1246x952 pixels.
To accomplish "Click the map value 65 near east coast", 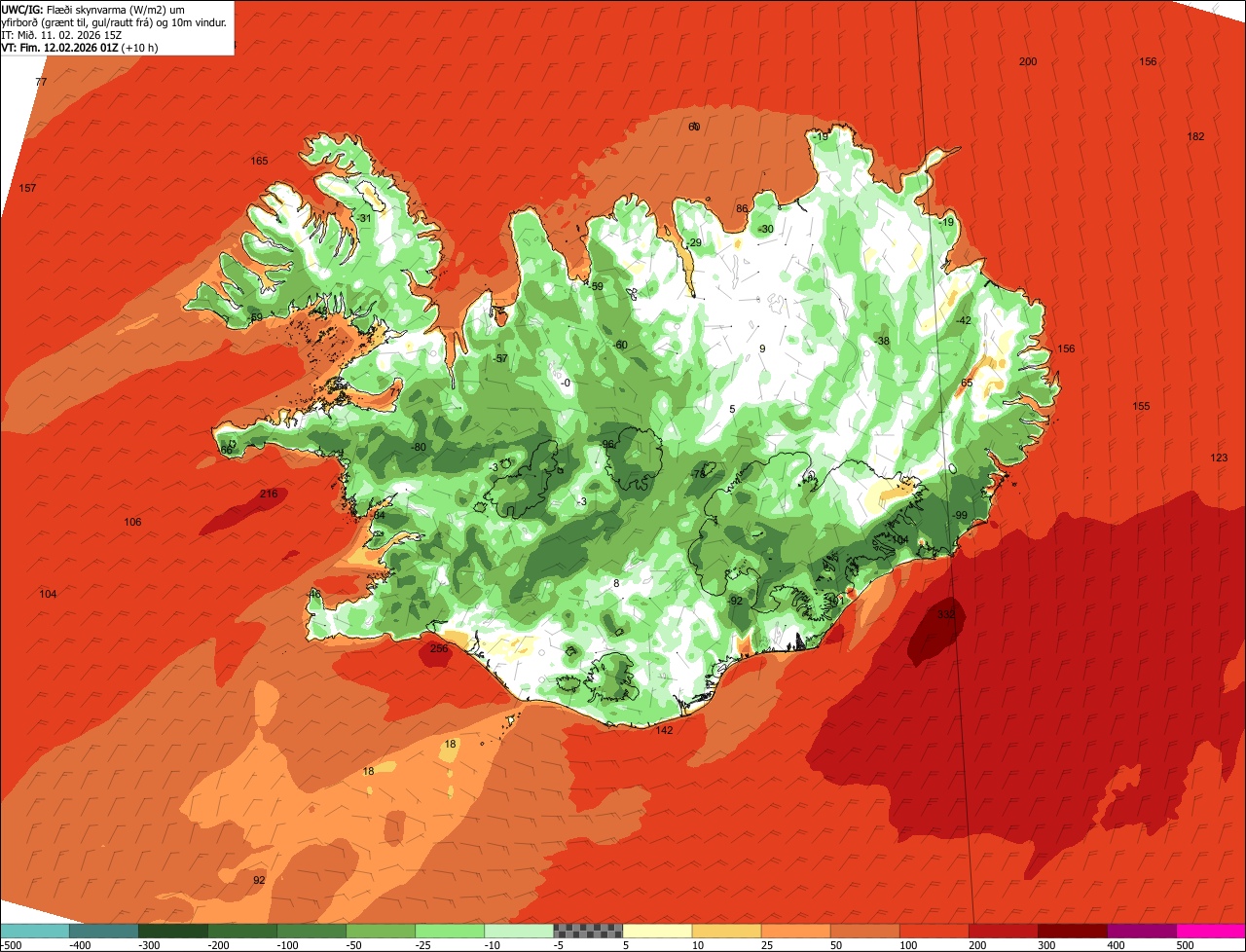I will pyautogui.click(x=967, y=383).
